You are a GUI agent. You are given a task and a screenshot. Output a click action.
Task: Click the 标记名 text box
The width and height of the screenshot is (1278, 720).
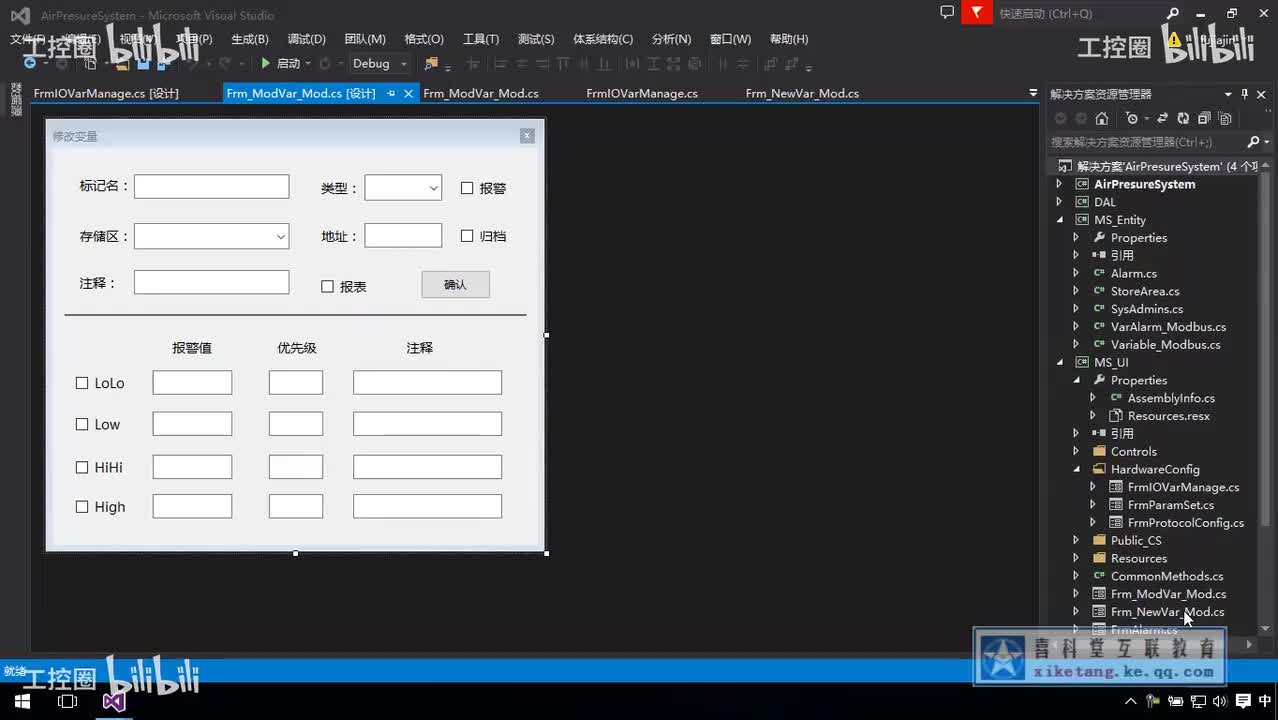tap(211, 187)
